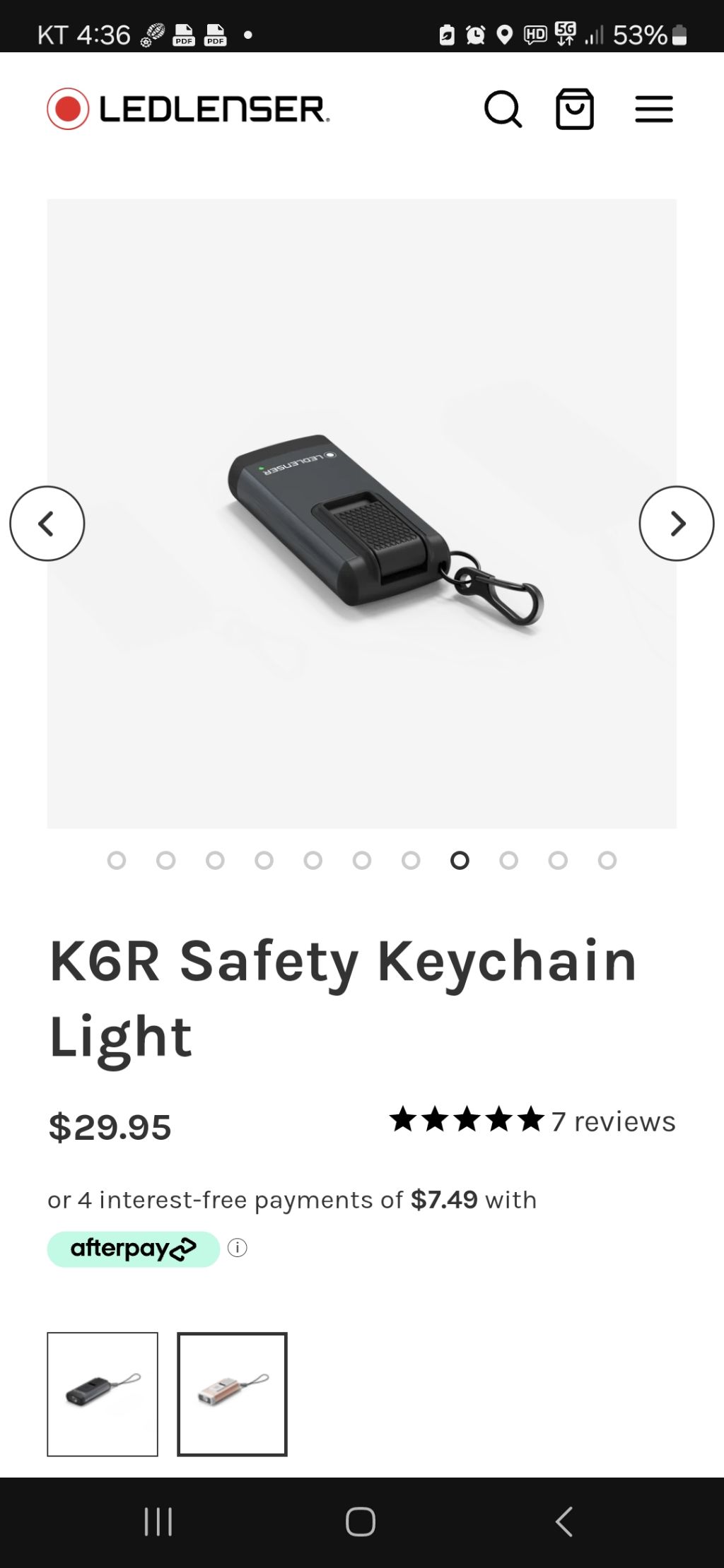Choose the grey colour variant thumbnail
724x1568 pixels.
click(x=103, y=1394)
